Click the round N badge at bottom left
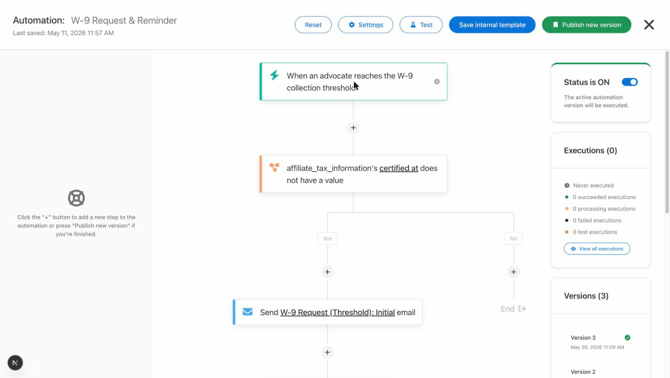This screenshot has width=670, height=378. pyautogui.click(x=15, y=363)
